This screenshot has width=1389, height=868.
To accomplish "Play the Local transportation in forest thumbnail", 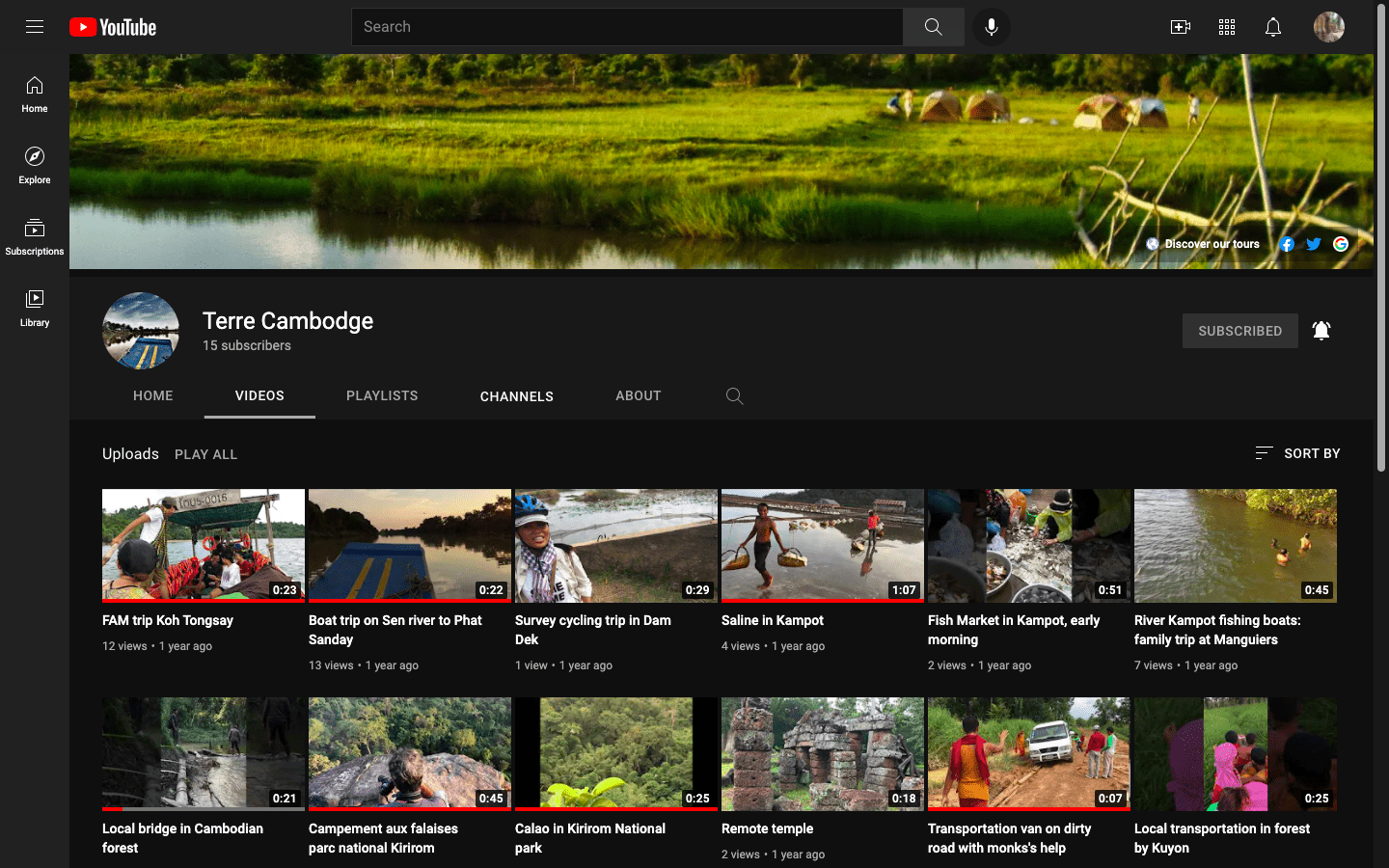I will 1236,754.
